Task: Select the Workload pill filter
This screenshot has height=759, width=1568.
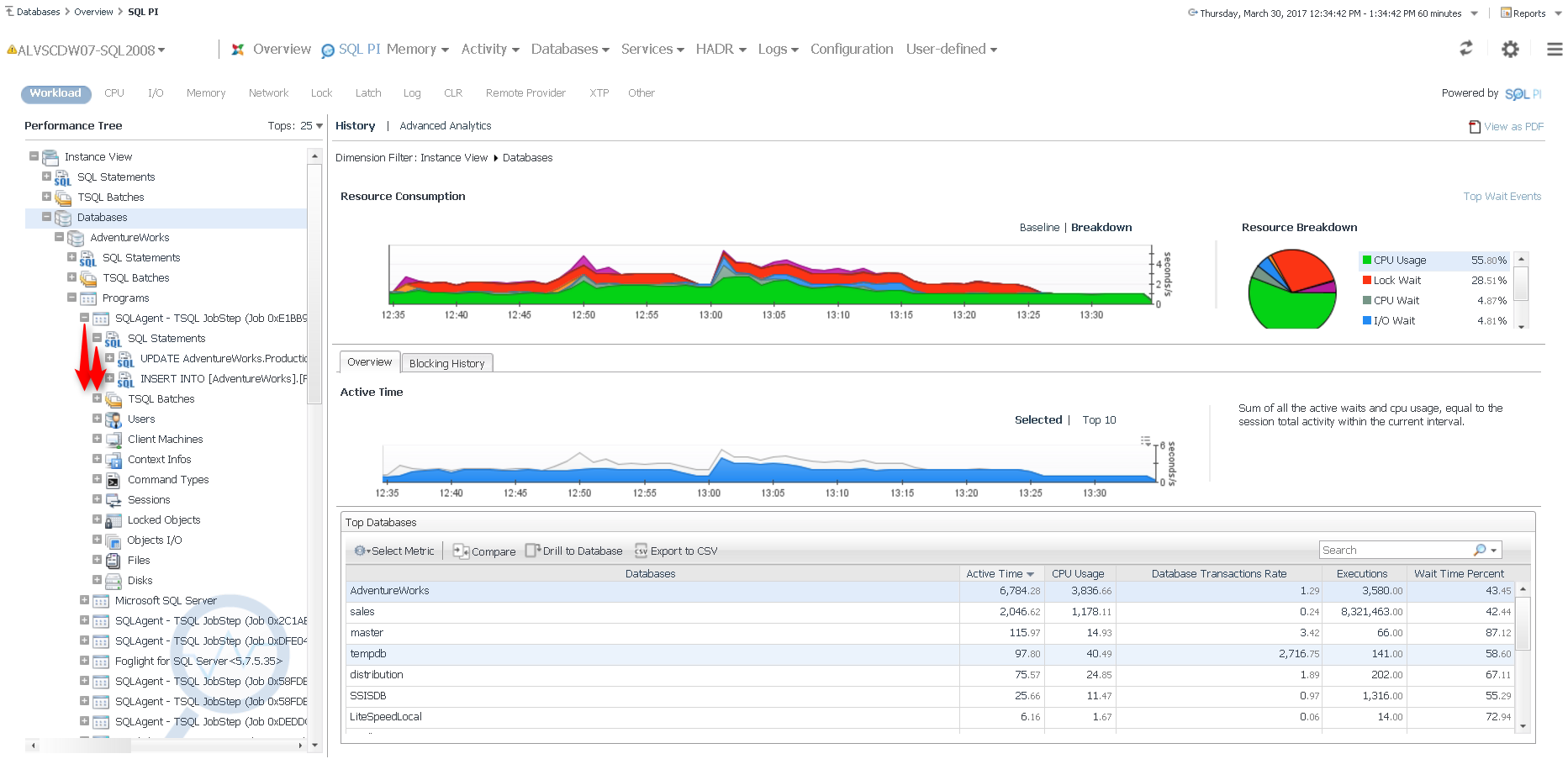Action: point(55,93)
